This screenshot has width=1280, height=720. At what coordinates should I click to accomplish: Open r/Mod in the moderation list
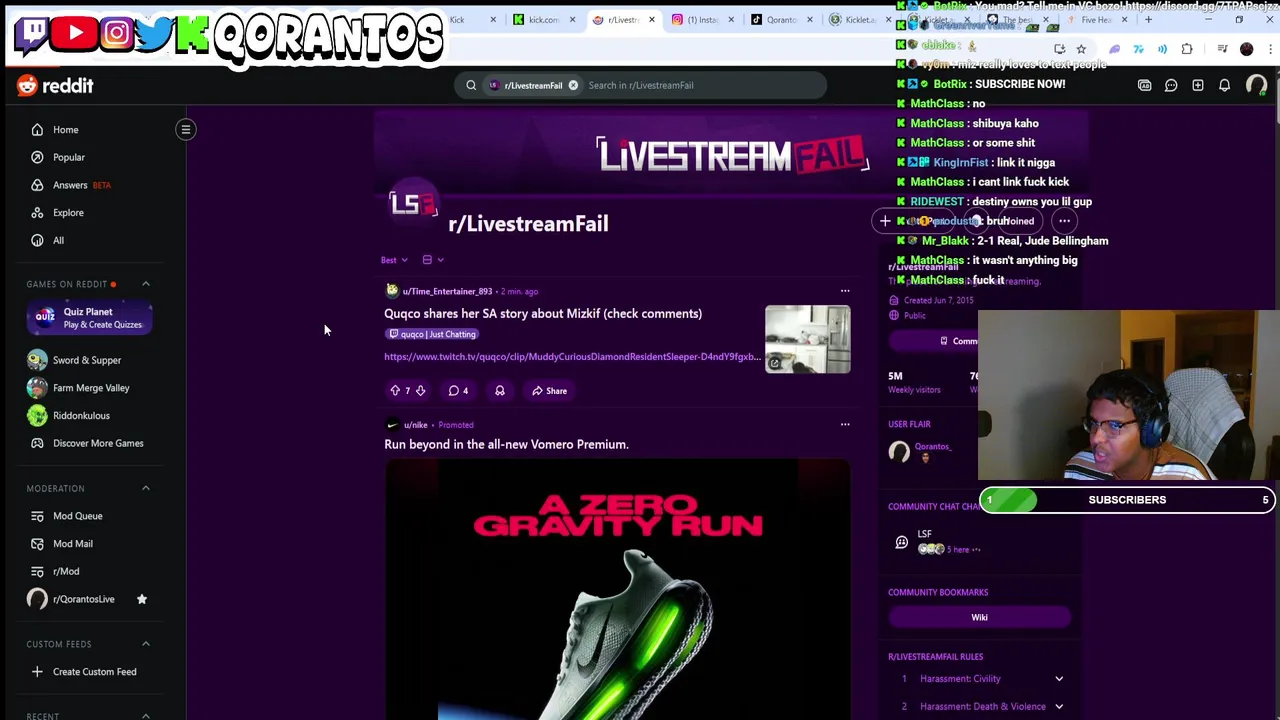pyautogui.click(x=66, y=571)
